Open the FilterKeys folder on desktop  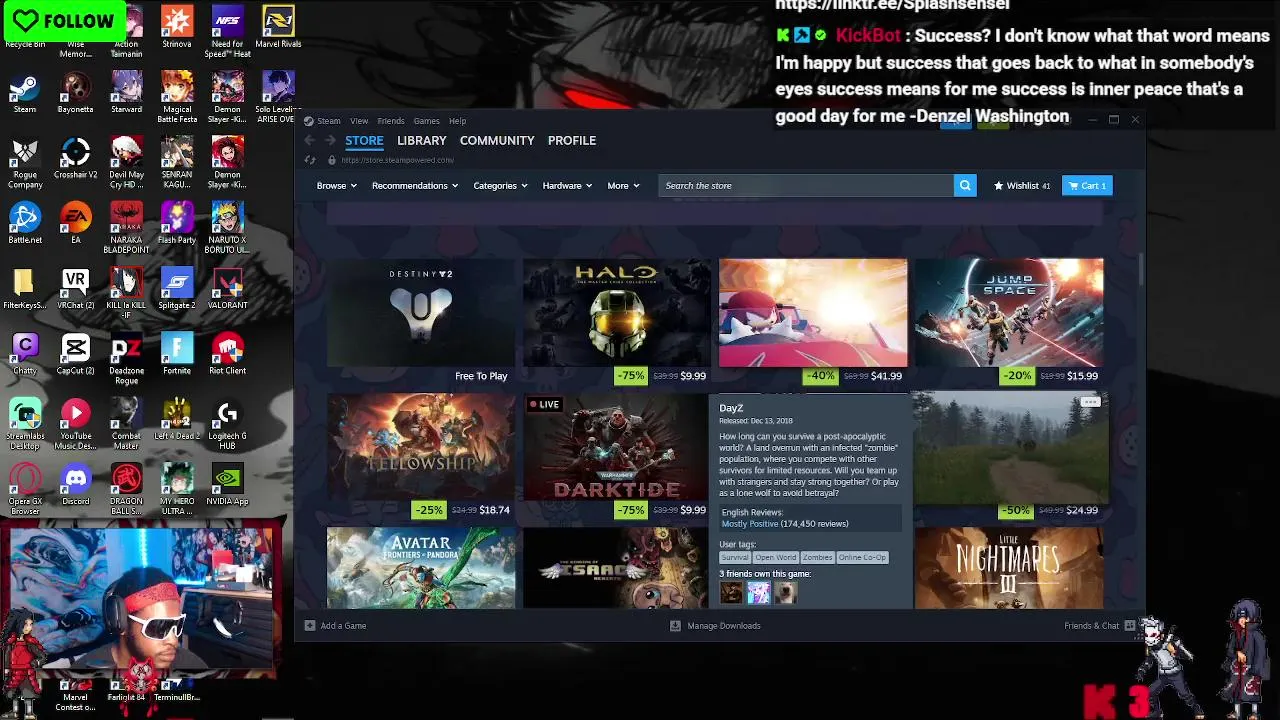tap(25, 288)
